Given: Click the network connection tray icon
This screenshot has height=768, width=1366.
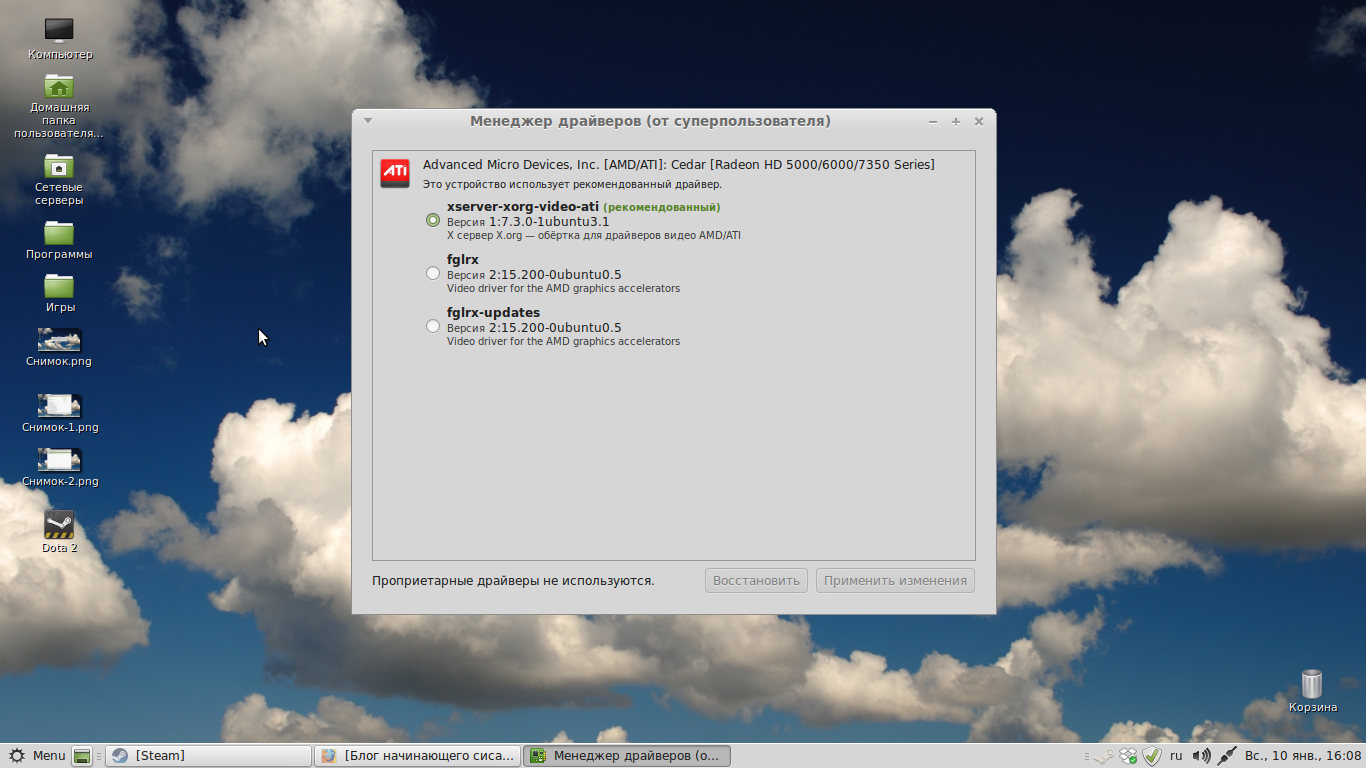Looking at the screenshot, I should 1227,756.
